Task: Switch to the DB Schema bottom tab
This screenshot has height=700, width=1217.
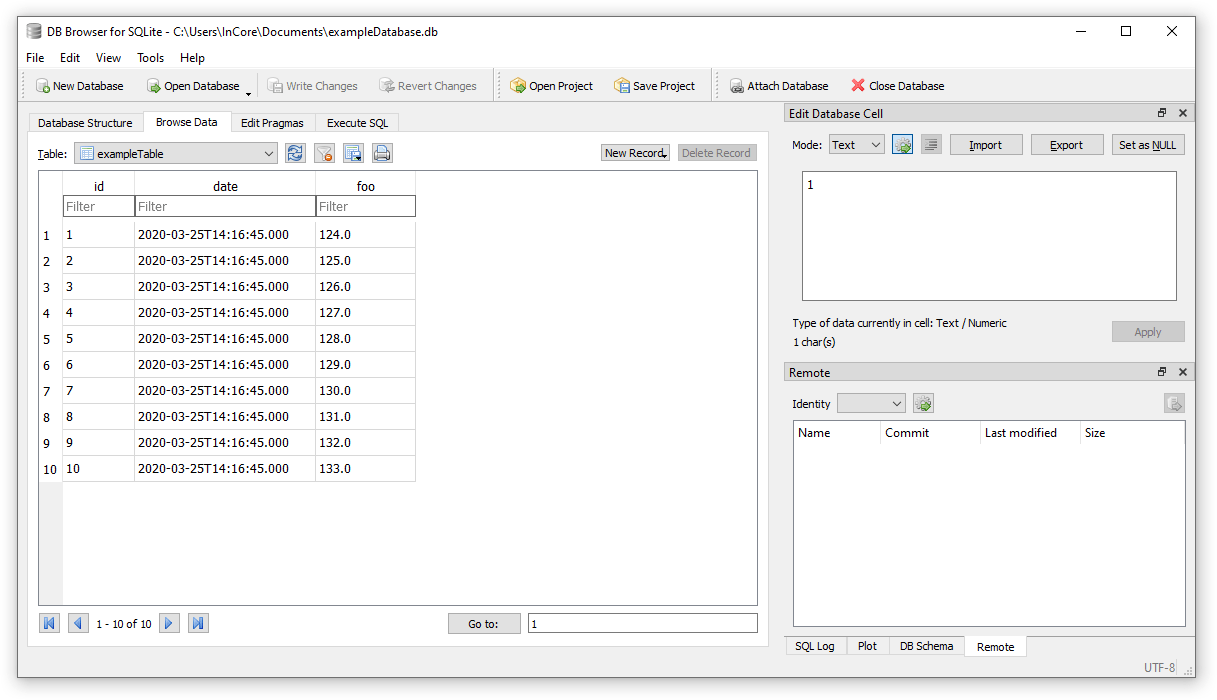Action: tap(927, 646)
